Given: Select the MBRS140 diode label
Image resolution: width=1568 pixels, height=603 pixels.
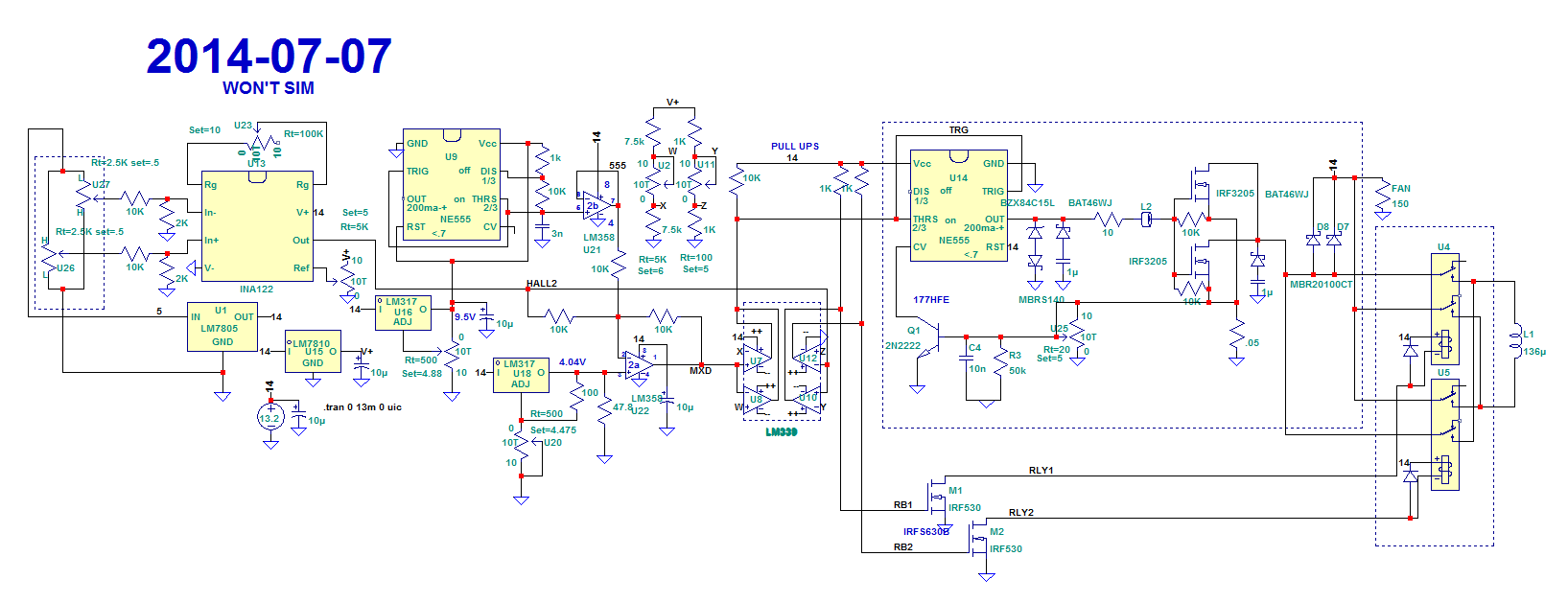Looking at the screenshot, I should pos(1041,300).
